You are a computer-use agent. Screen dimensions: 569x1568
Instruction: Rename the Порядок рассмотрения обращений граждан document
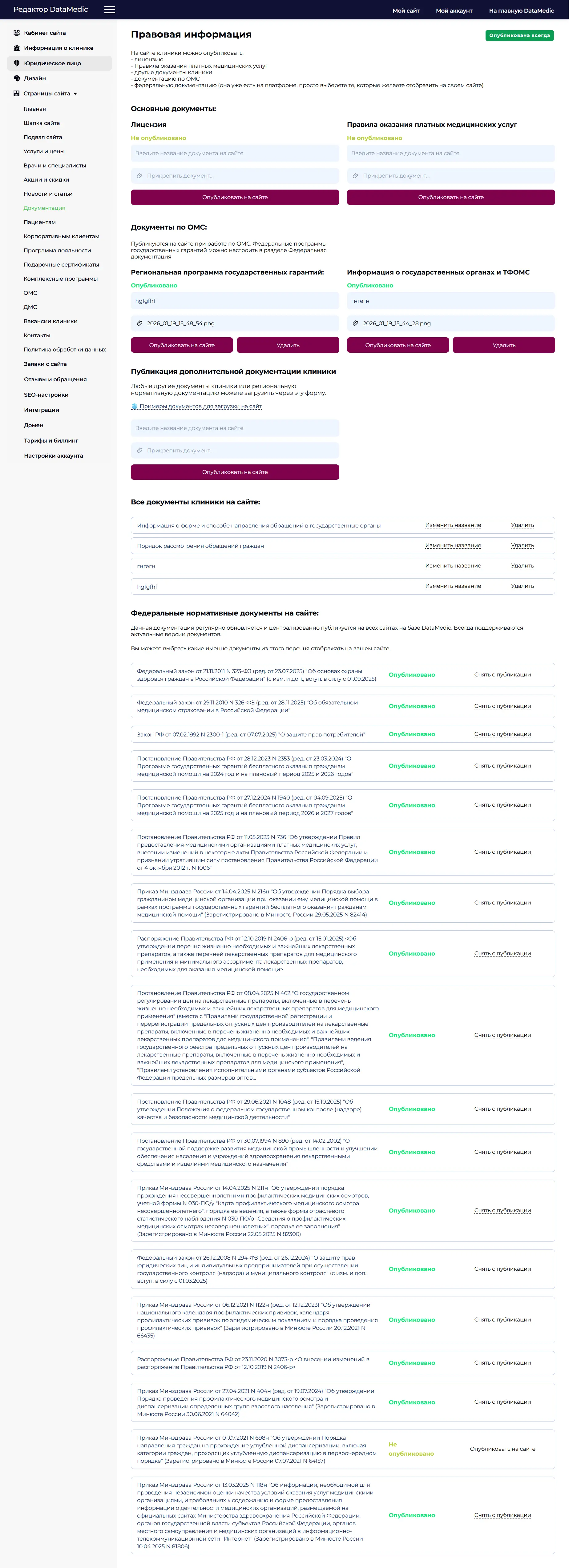pyautogui.click(x=453, y=545)
